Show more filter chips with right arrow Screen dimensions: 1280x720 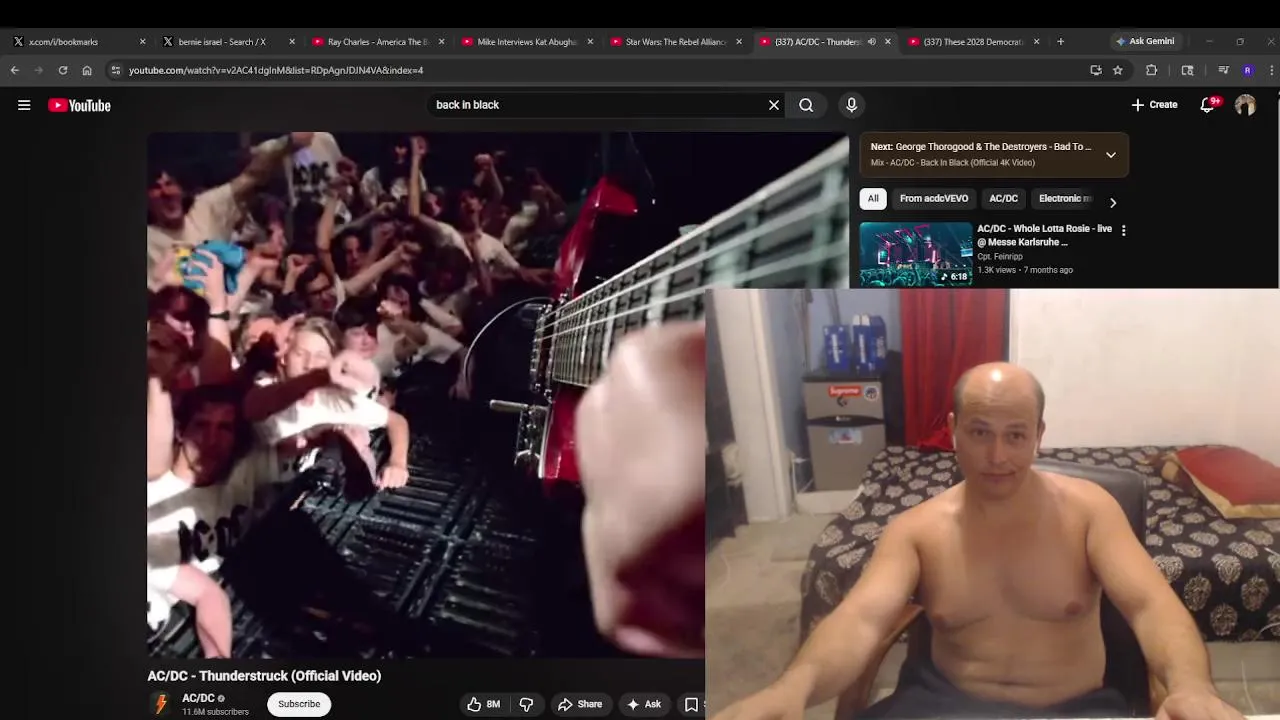pyautogui.click(x=1113, y=202)
